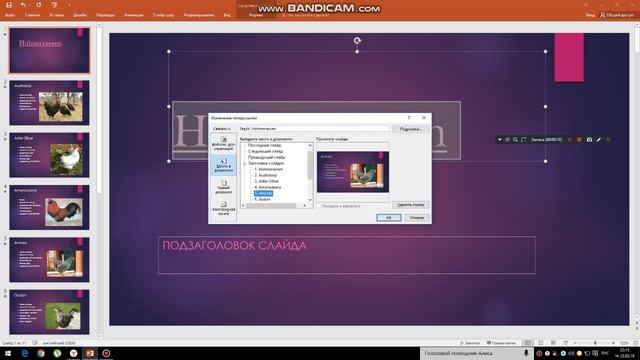Open the Windows Start menu
Screen dimensions: 640x360
[8, 353]
